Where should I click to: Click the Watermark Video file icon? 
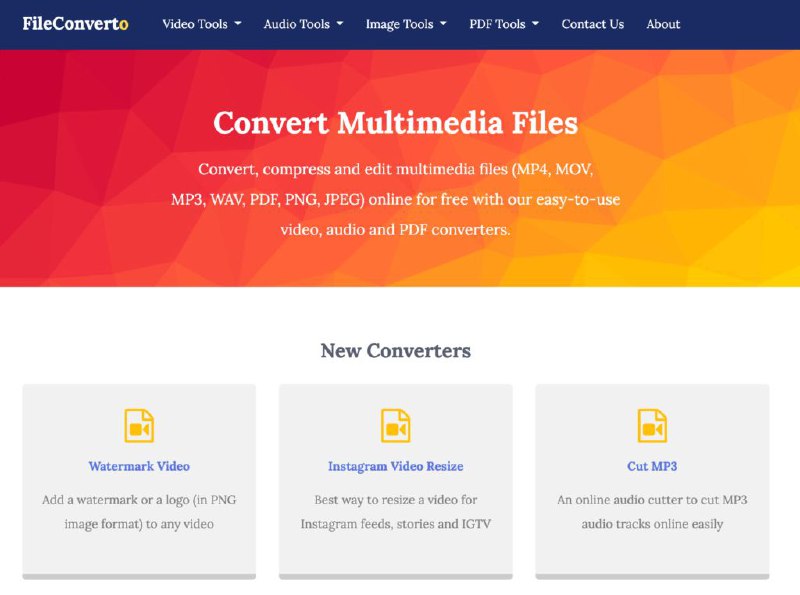click(139, 425)
